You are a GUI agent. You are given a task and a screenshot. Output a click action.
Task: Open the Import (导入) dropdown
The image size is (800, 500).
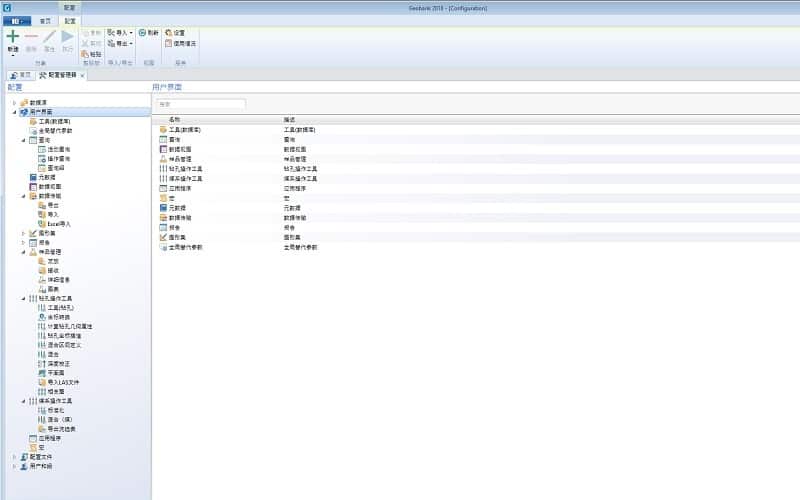[x=120, y=32]
